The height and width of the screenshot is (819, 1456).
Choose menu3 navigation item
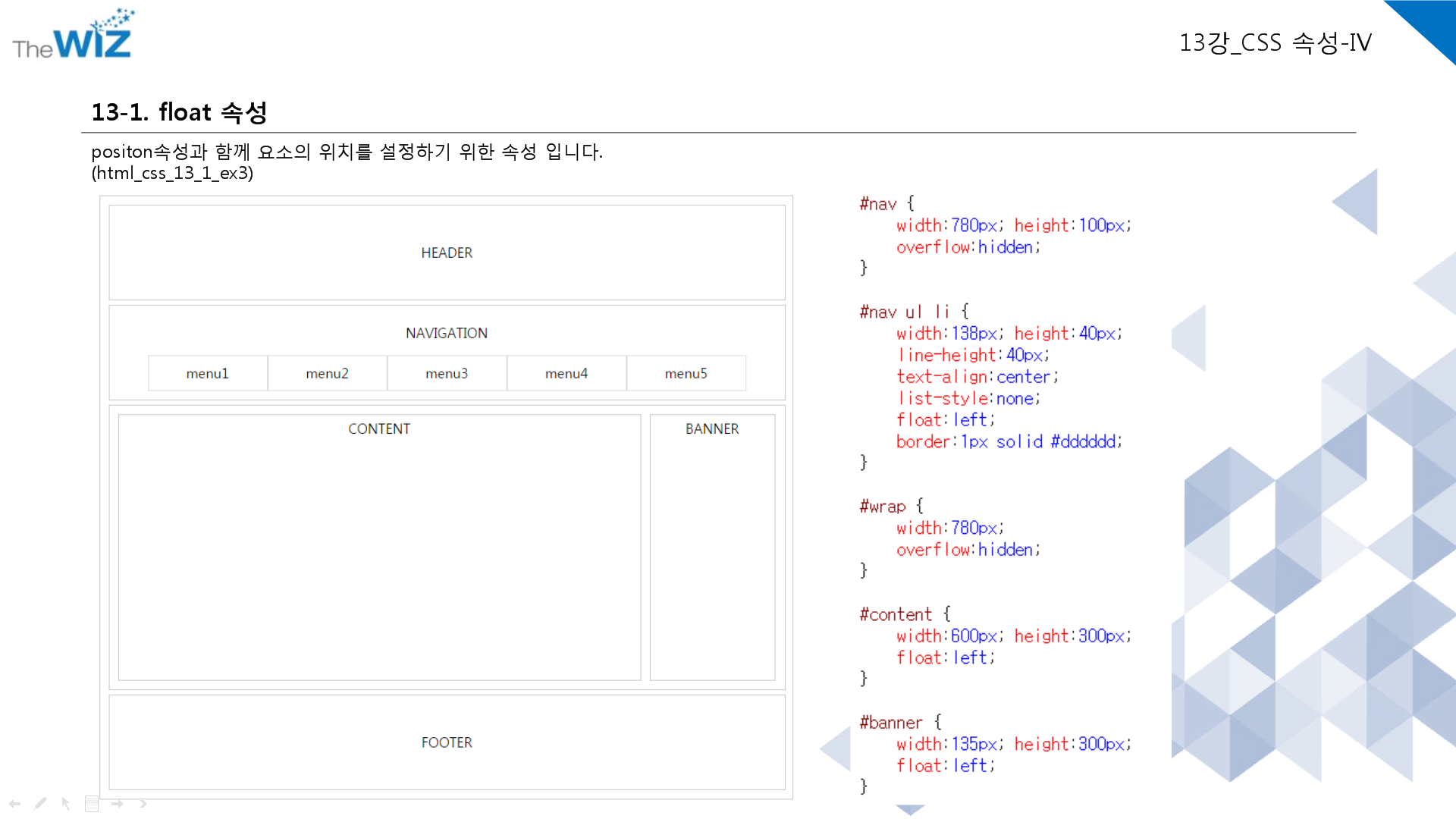tap(447, 373)
